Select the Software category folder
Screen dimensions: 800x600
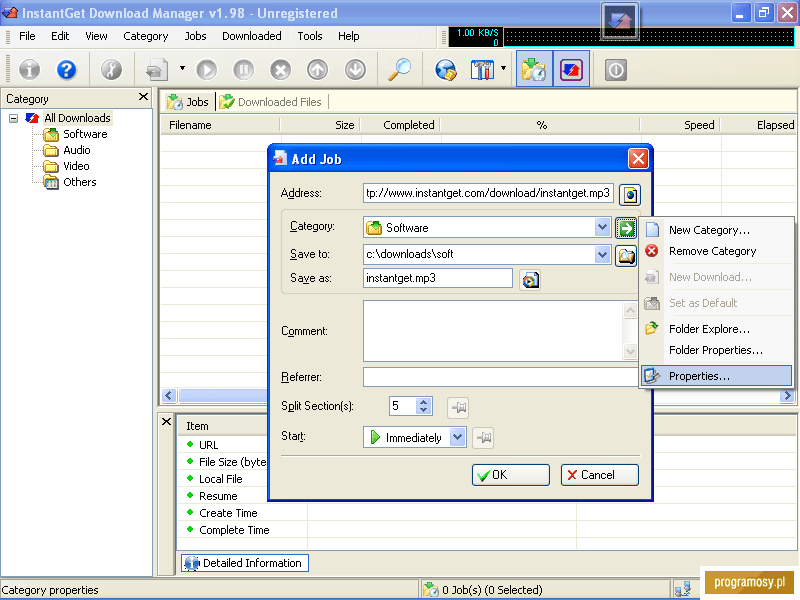[85, 134]
